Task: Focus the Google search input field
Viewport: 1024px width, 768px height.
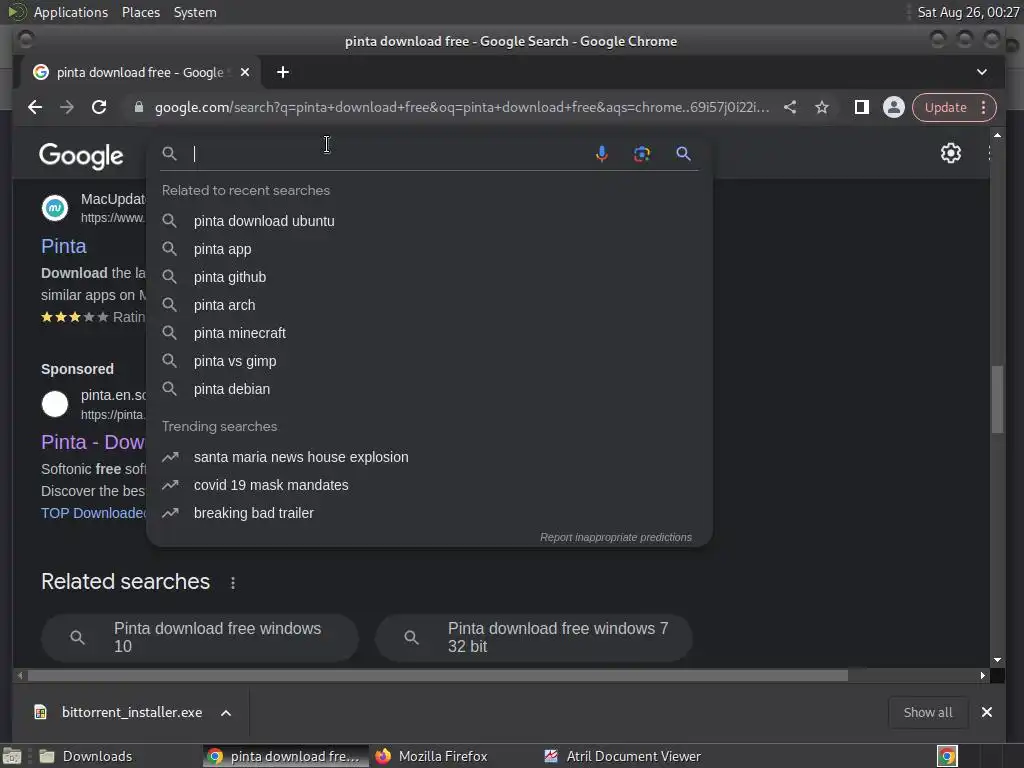Action: pos(389,153)
